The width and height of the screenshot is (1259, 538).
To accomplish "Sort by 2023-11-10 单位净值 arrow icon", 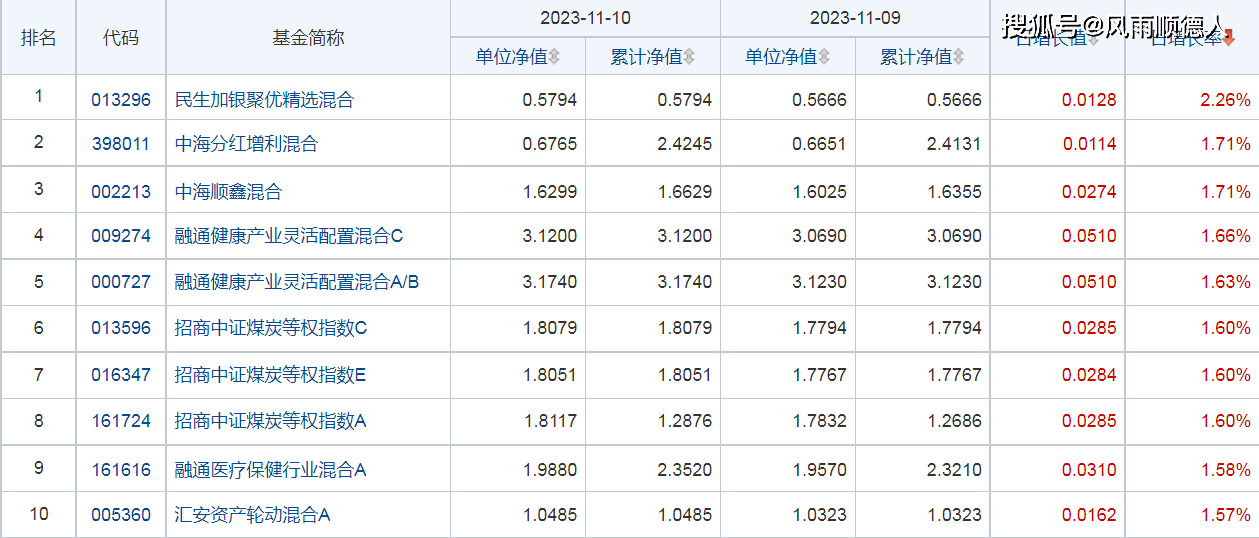I will (x=555, y=57).
